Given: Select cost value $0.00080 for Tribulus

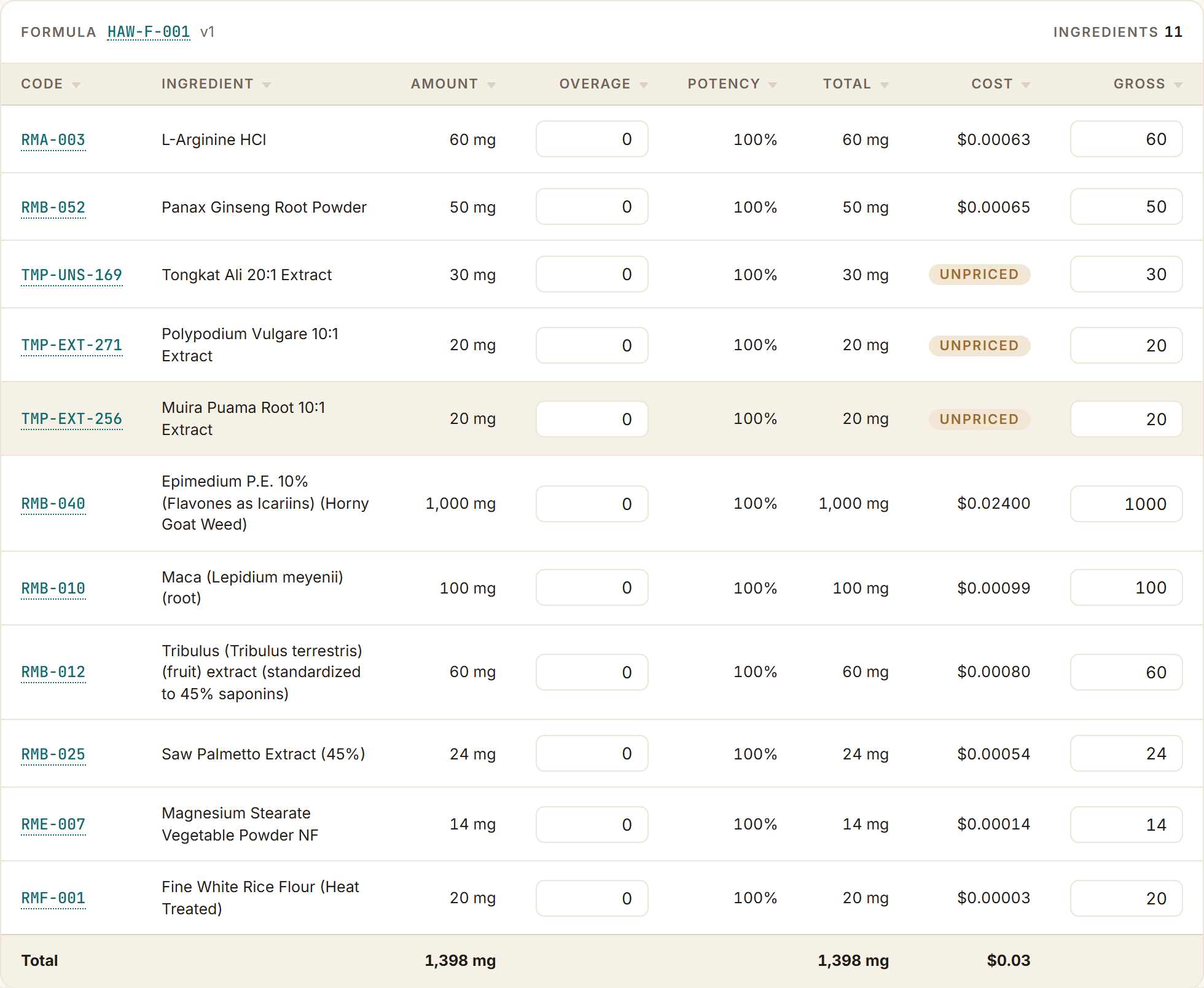Looking at the screenshot, I should pos(994,672).
